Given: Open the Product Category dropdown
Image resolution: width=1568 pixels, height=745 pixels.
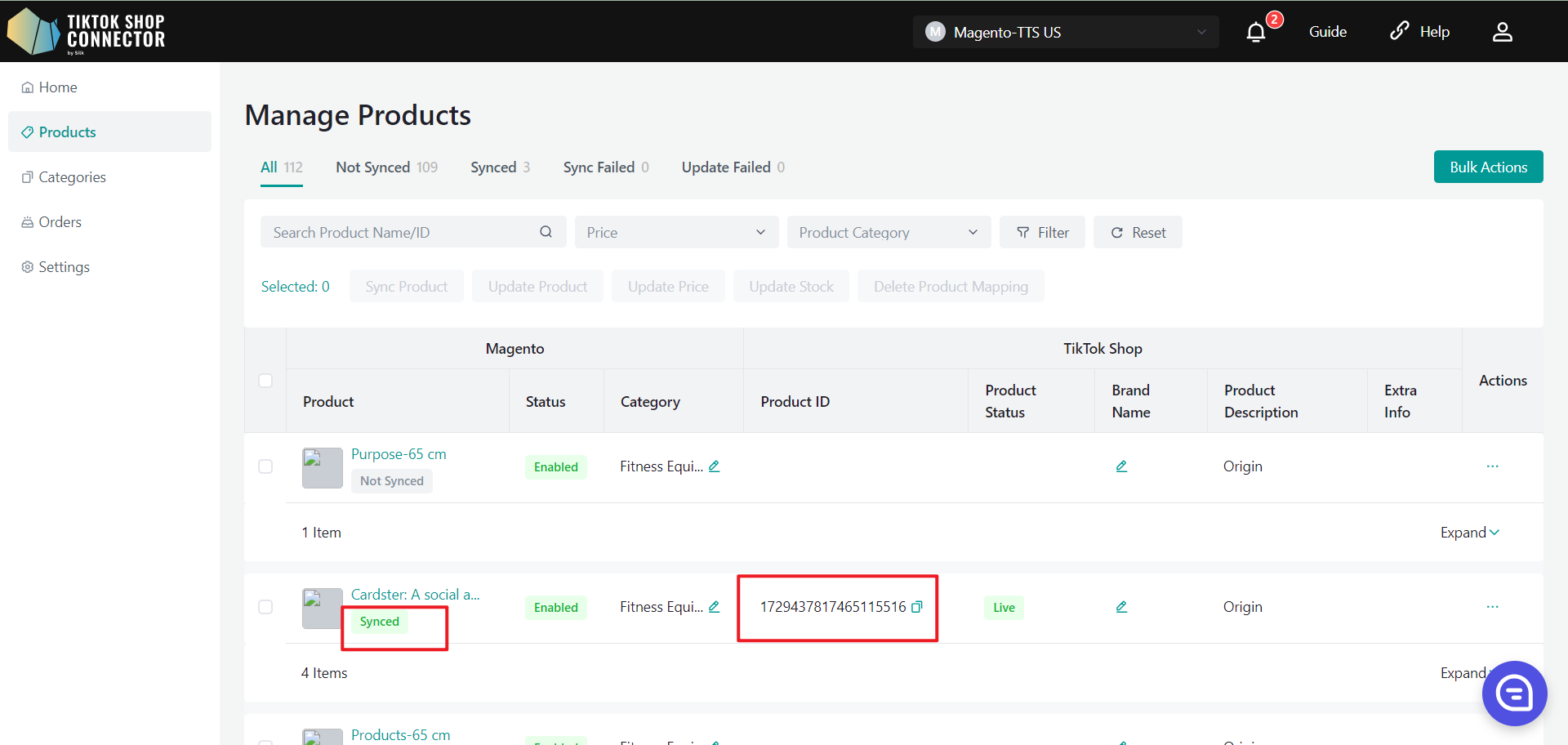Looking at the screenshot, I should pos(889,232).
